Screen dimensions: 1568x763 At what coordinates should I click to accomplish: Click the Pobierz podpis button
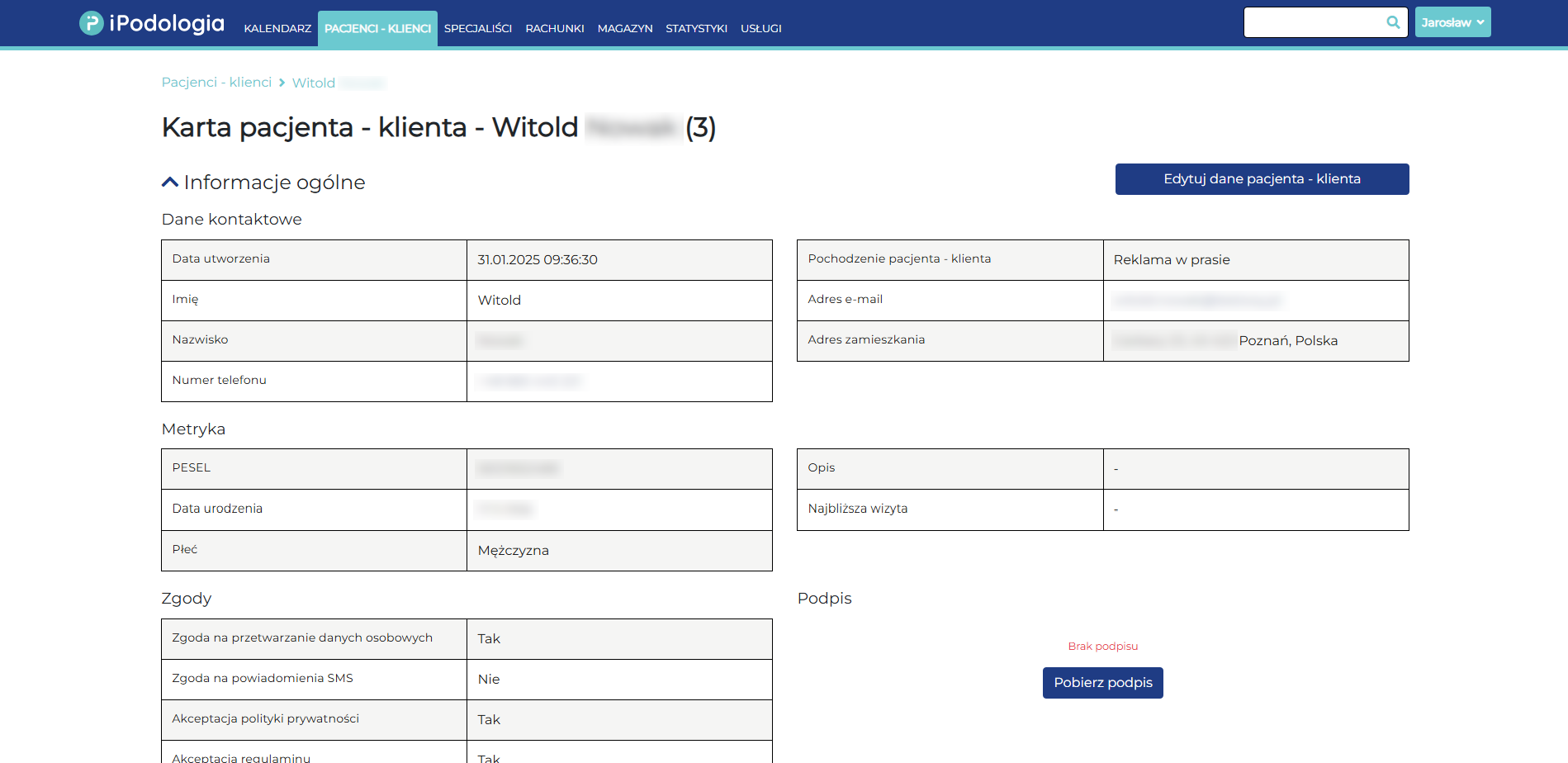(1102, 683)
